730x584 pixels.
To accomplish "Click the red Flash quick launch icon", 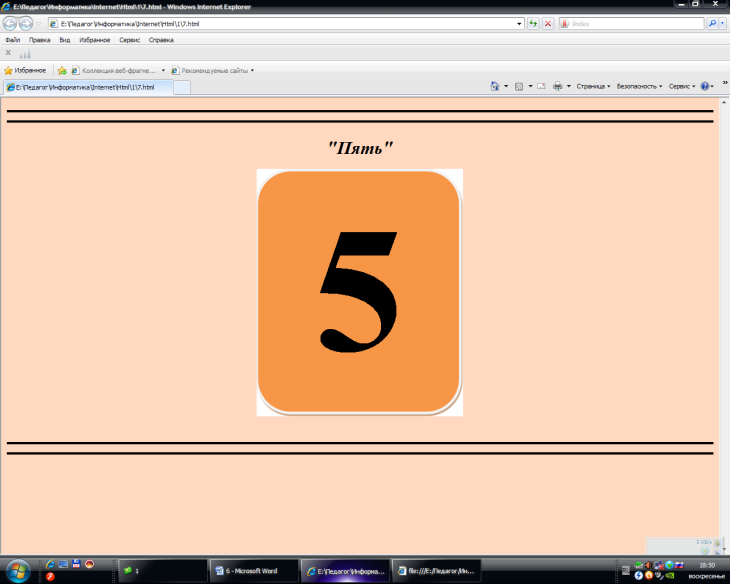I will [x=50, y=577].
